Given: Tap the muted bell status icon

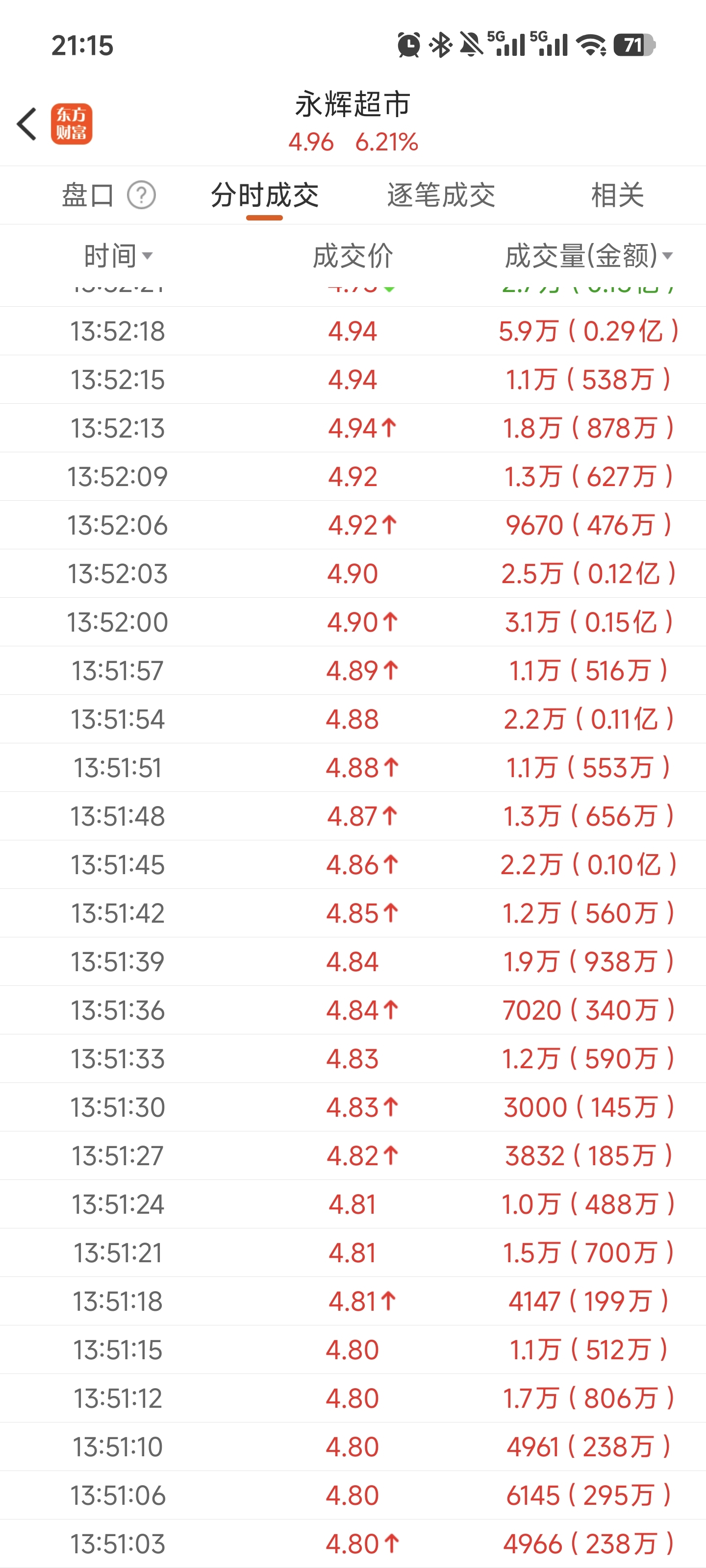Looking at the screenshot, I should click(x=471, y=45).
